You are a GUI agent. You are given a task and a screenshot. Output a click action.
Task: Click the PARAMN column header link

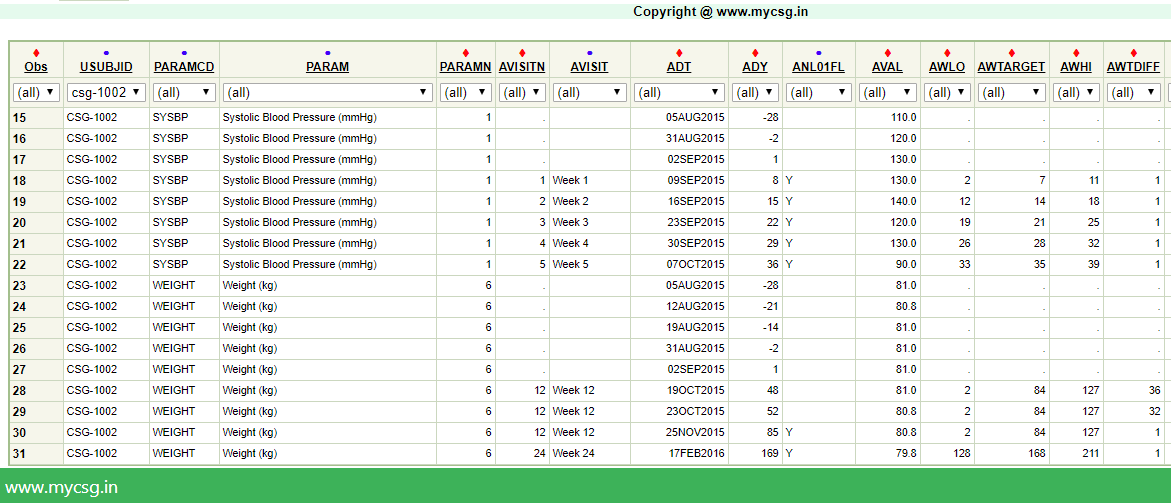(x=466, y=67)
